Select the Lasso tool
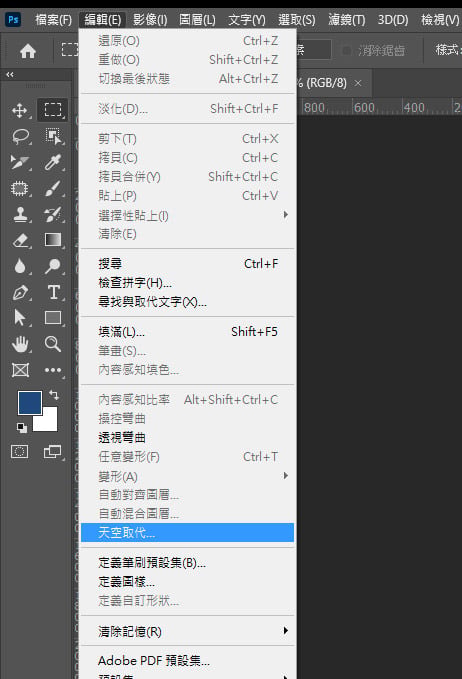 point(20,136)
